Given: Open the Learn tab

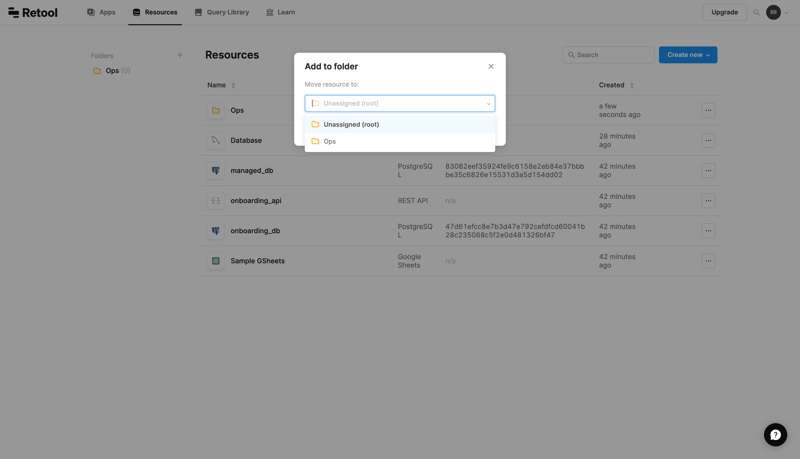Looking at the screenshot, I should pos(281,12).
